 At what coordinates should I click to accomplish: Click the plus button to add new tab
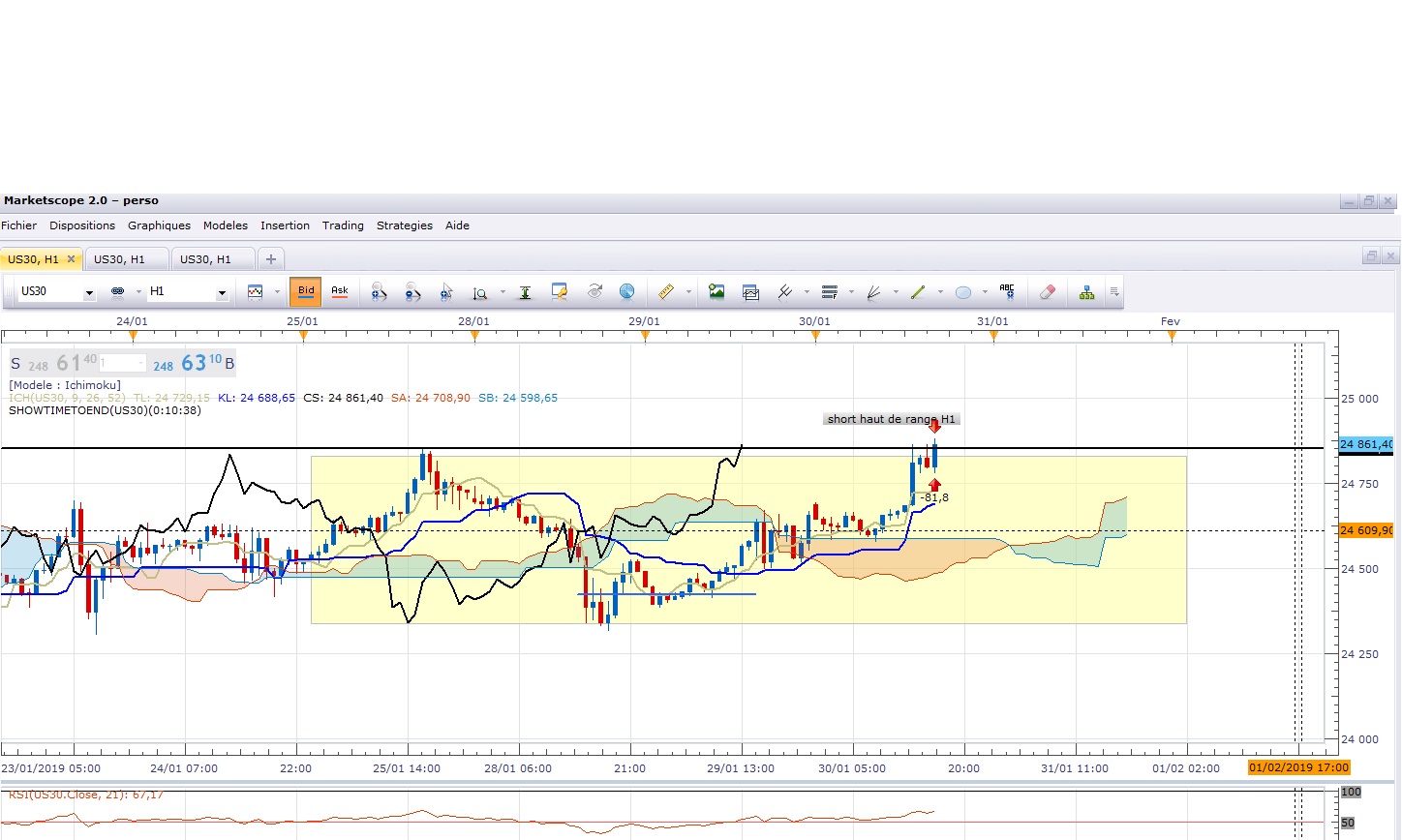[x=271, y=259]
